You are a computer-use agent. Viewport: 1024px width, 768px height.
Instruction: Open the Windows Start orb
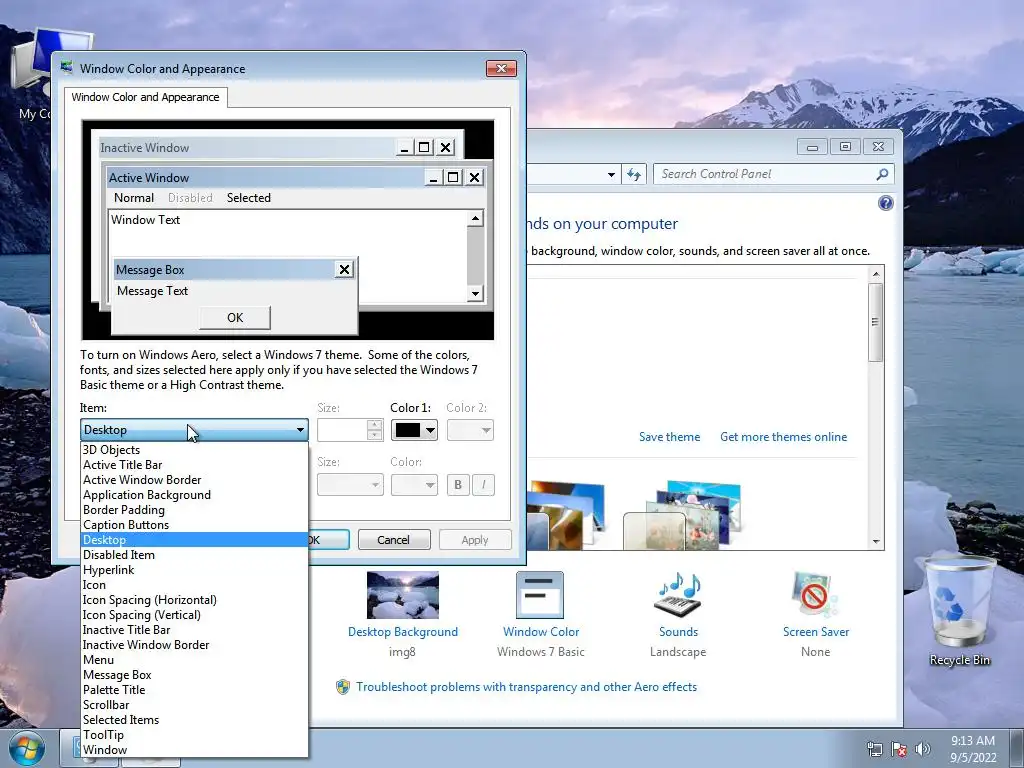click(27, 748)
